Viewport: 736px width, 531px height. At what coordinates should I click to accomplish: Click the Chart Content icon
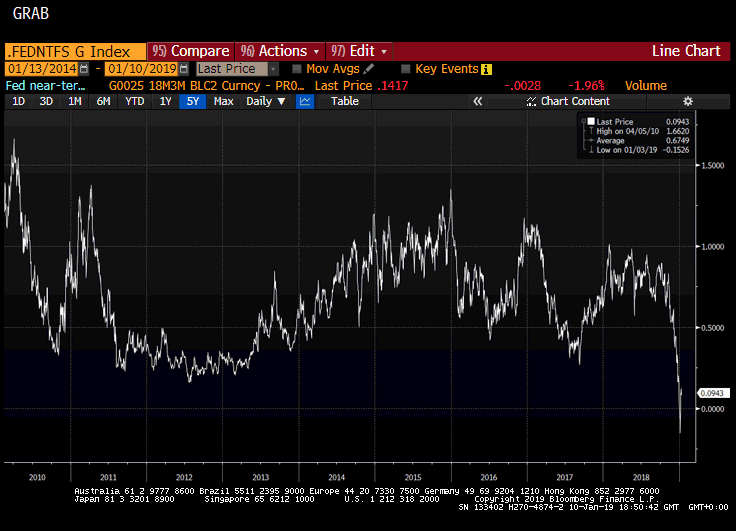(x=531, y=101)
